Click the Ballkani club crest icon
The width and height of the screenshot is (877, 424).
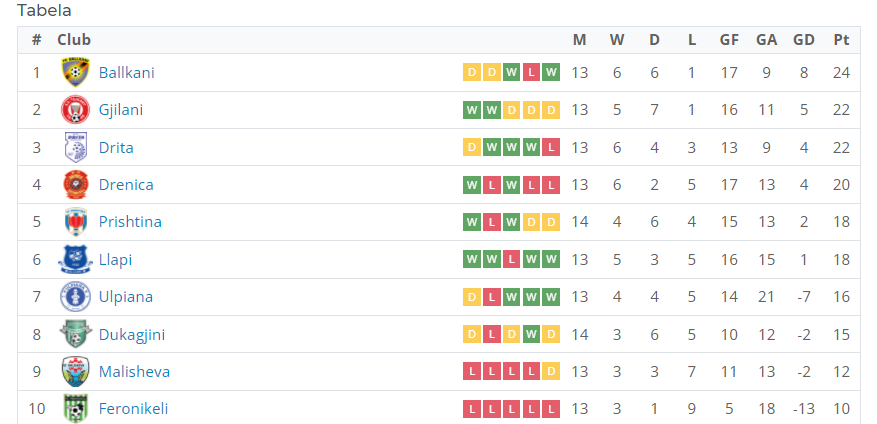pyautogui.click(x=76, y=72)
